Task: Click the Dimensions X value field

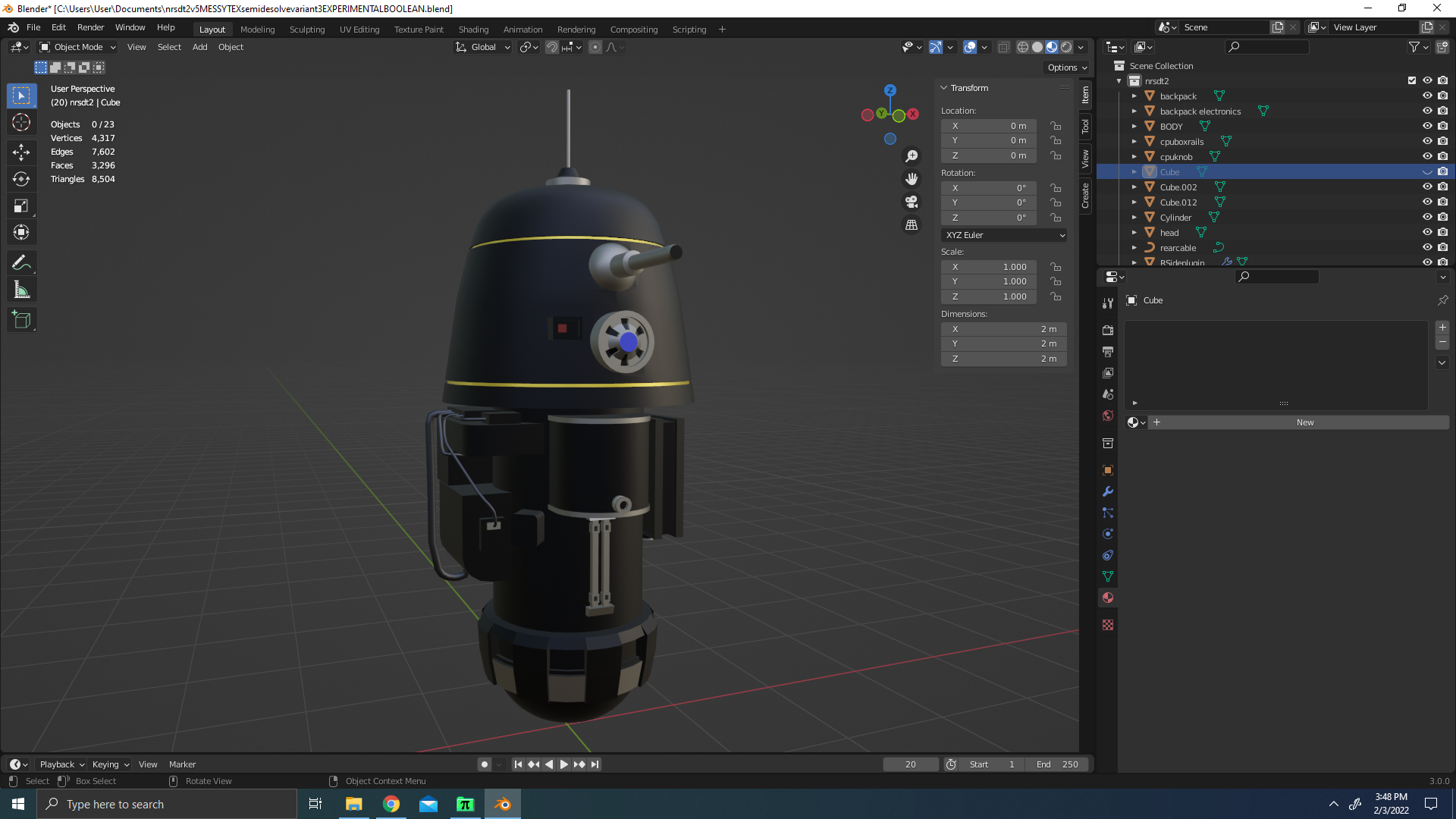Action: 1004,329
